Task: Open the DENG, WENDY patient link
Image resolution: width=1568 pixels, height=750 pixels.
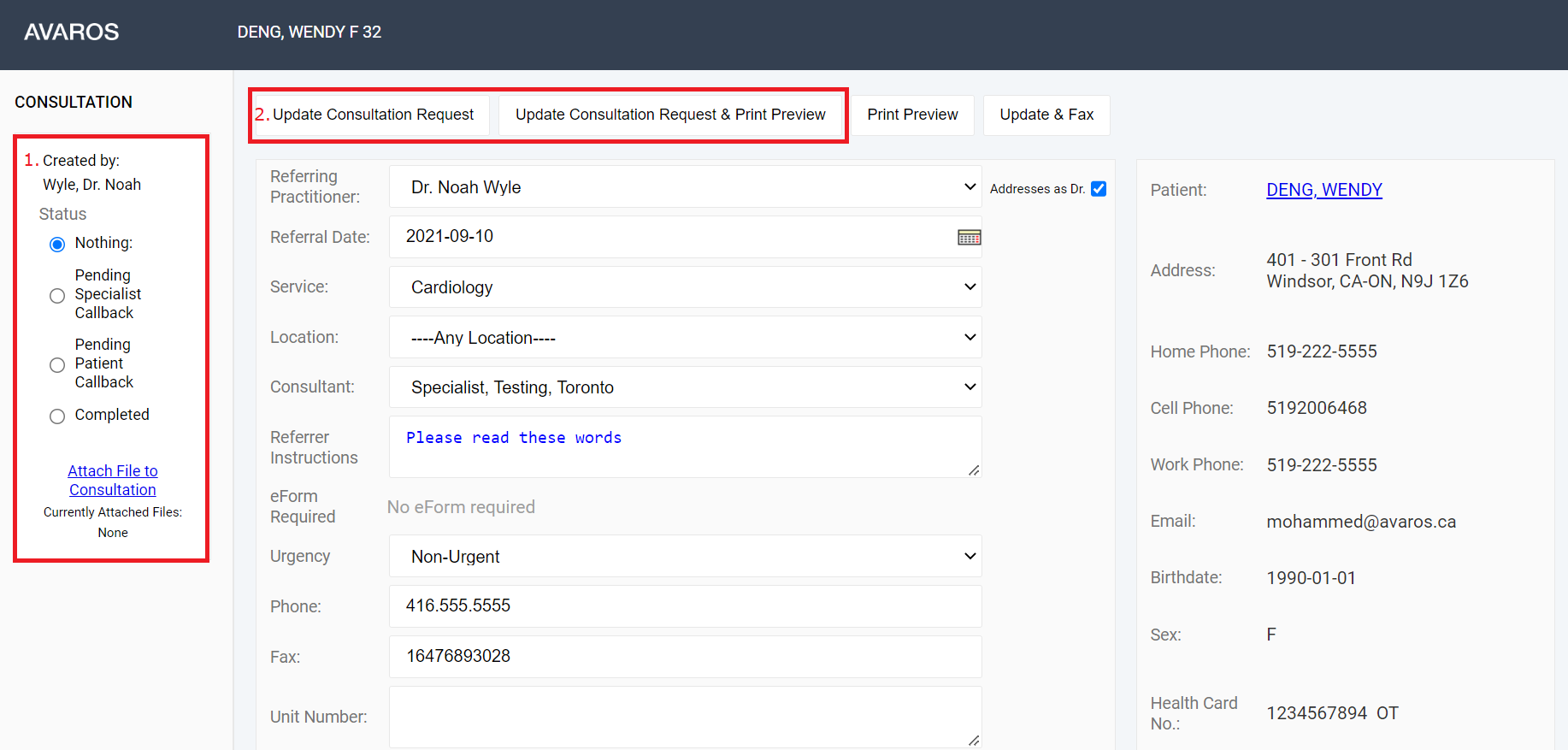Action: [1324, 190]
